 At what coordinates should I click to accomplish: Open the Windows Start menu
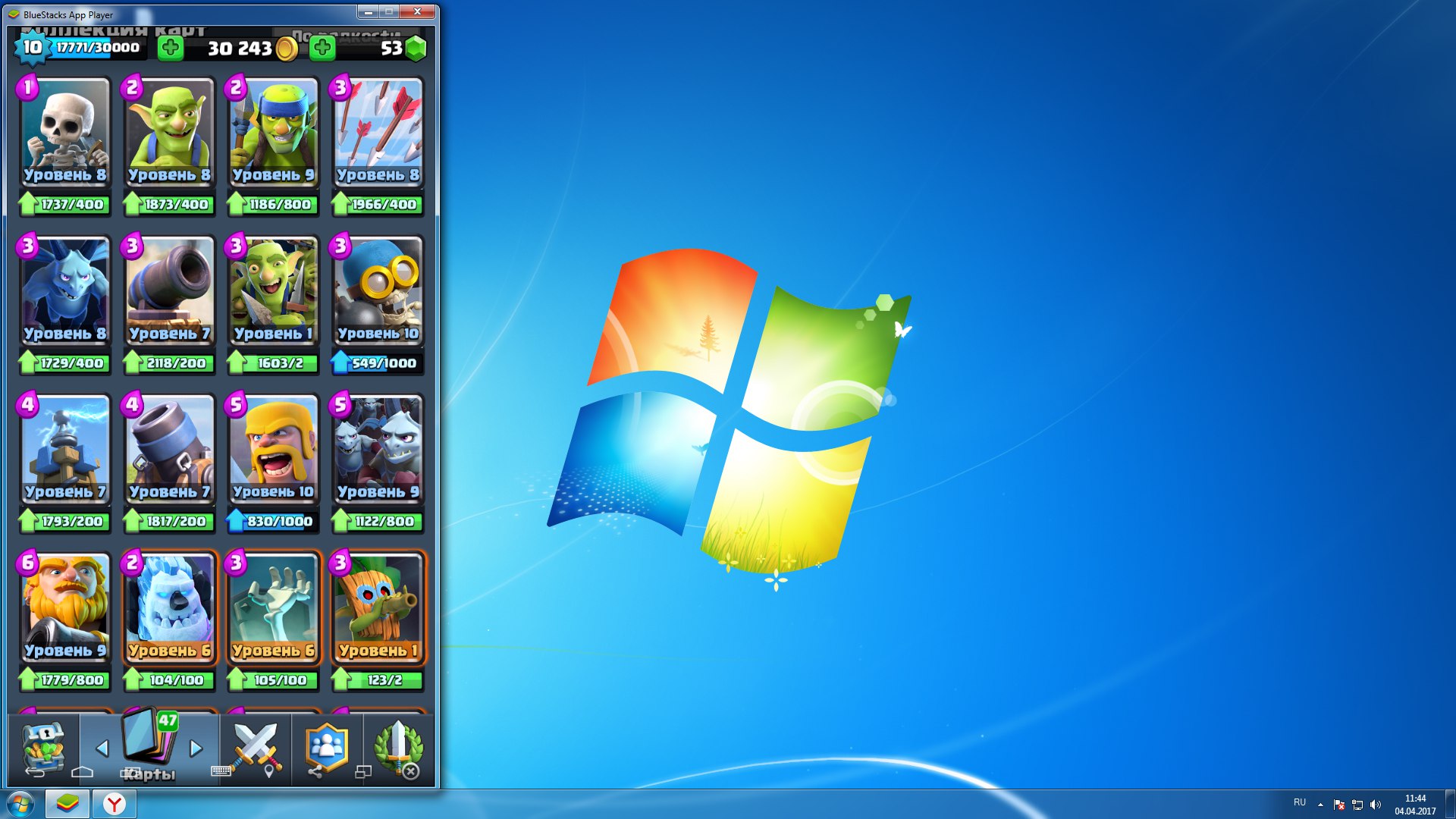point(20,804)
